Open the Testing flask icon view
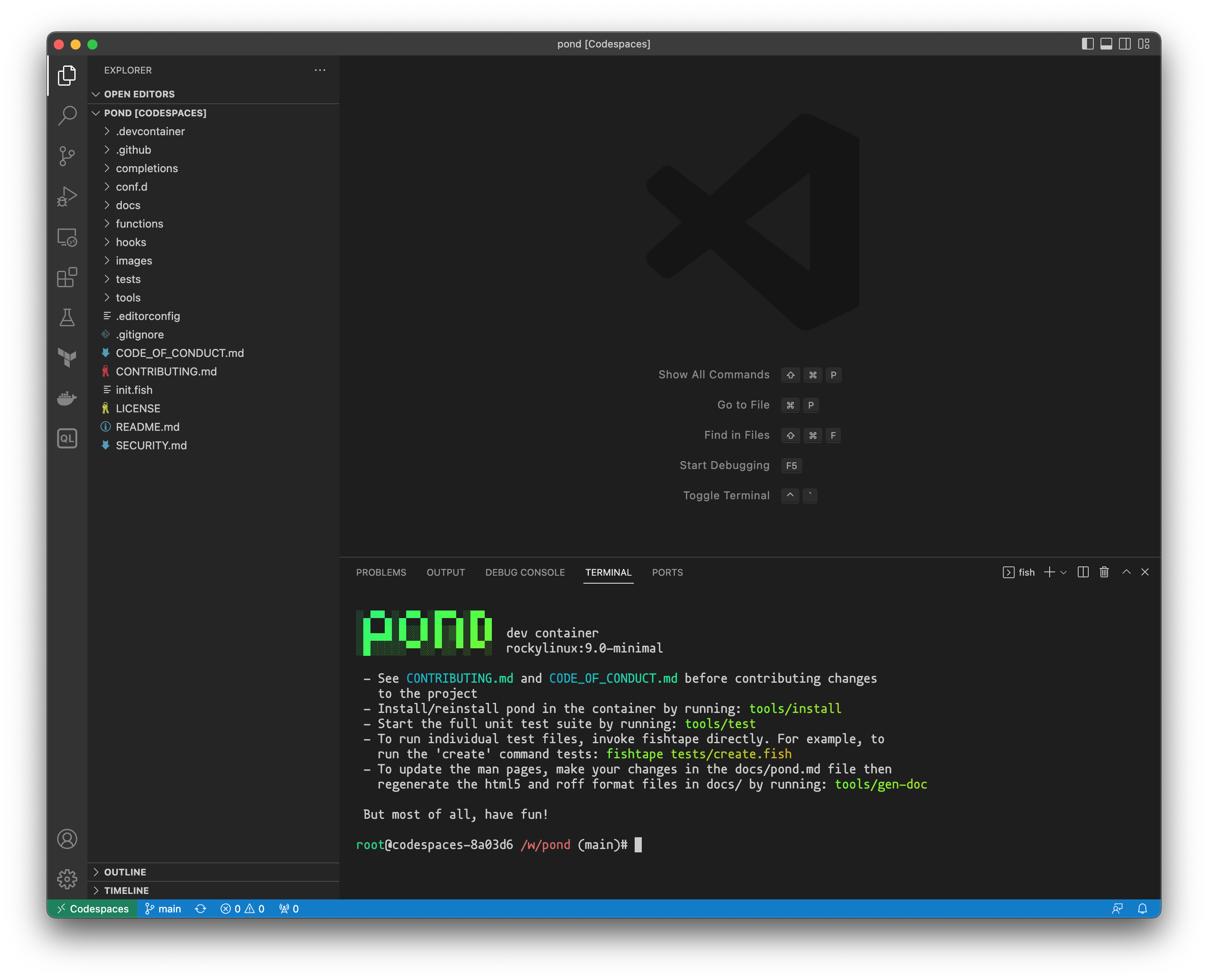1208x980 pixels. pos(67,317)
